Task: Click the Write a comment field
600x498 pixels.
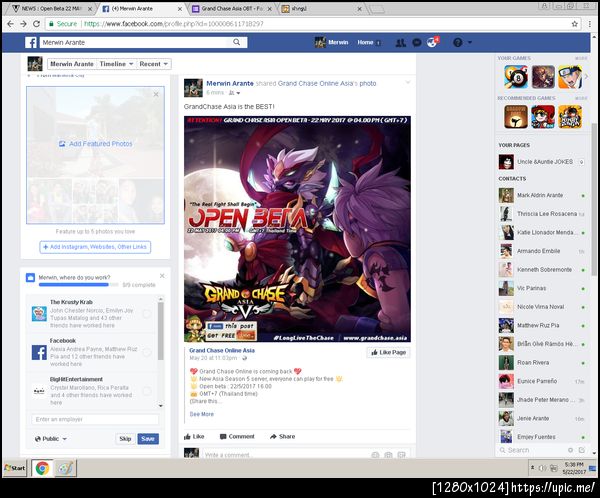Action: (x=285, y=455)
